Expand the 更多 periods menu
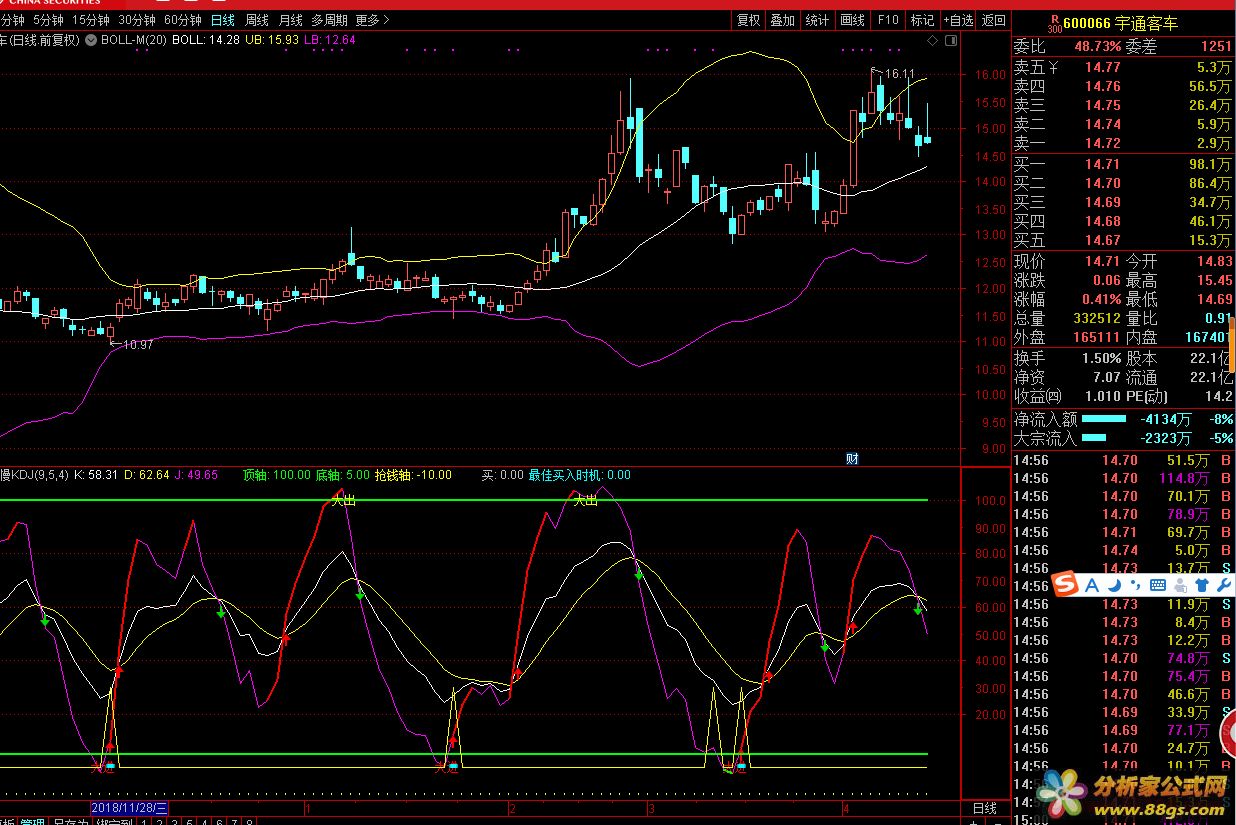This screenshot has width=1236, height=825. (x=372, y=20)
